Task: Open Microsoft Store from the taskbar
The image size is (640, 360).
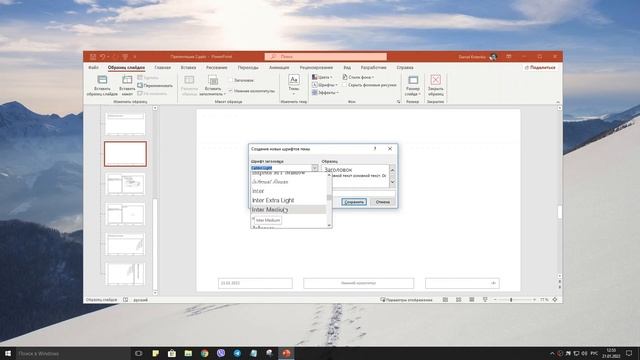Action: click(172, 353)
